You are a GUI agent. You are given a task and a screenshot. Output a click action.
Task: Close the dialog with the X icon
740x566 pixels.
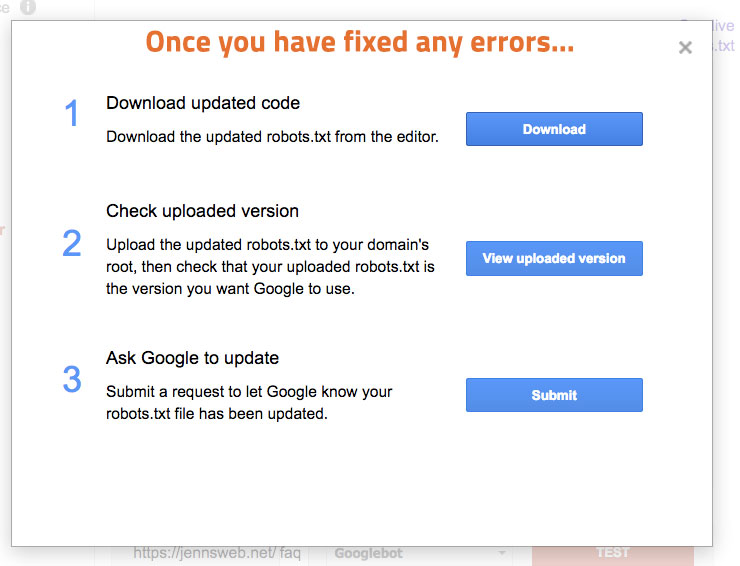click(x=685, y=47)
